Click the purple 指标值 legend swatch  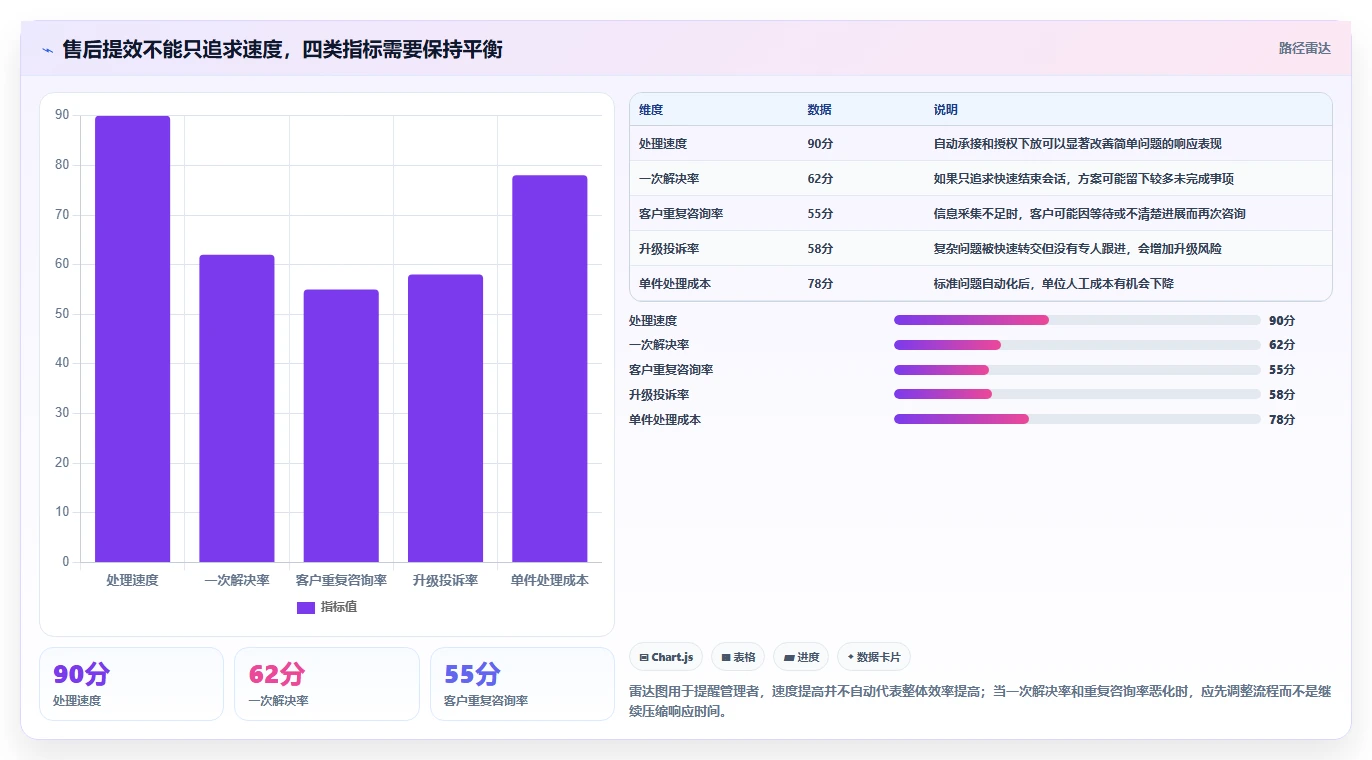tap(306, 608)
